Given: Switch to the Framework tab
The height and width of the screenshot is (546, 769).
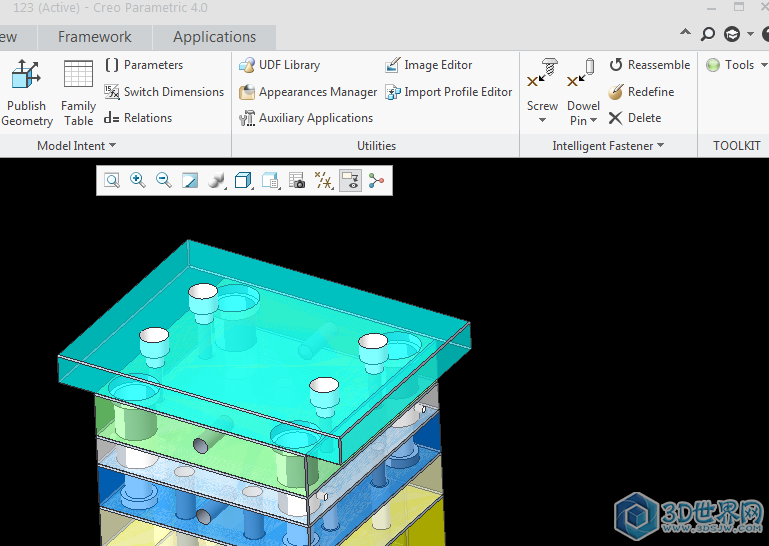Looking at the screenshot, I should (94, 37).
